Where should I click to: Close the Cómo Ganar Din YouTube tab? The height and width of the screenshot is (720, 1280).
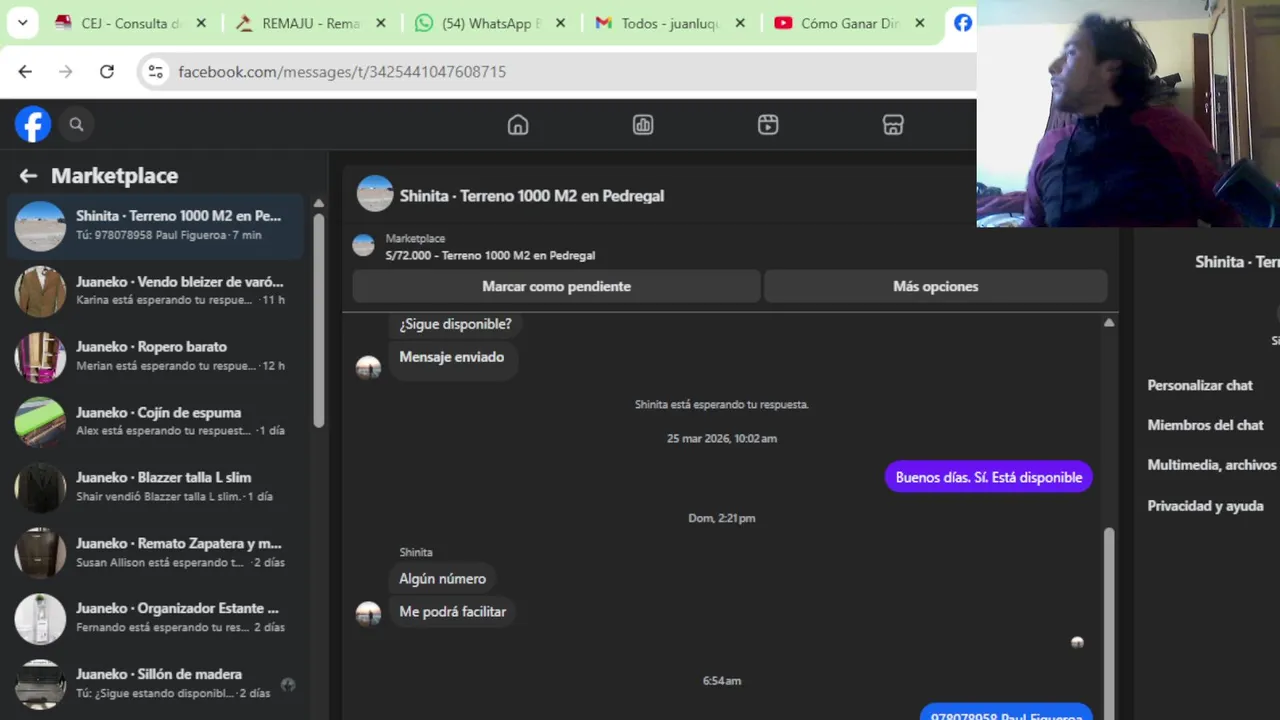point(919,23)
